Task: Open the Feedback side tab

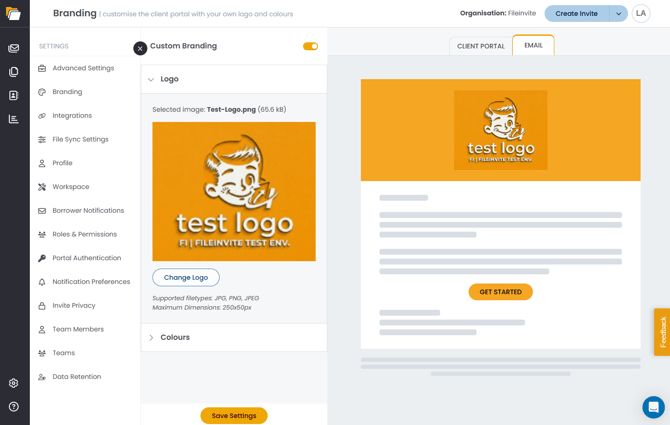Action: [662, 332]
